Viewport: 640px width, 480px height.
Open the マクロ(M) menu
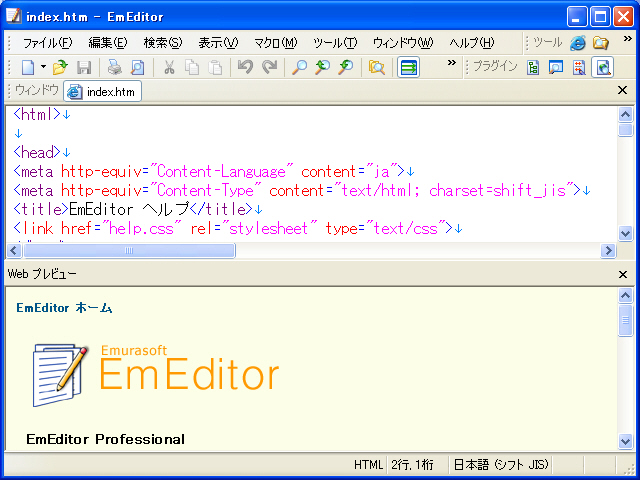276,42
